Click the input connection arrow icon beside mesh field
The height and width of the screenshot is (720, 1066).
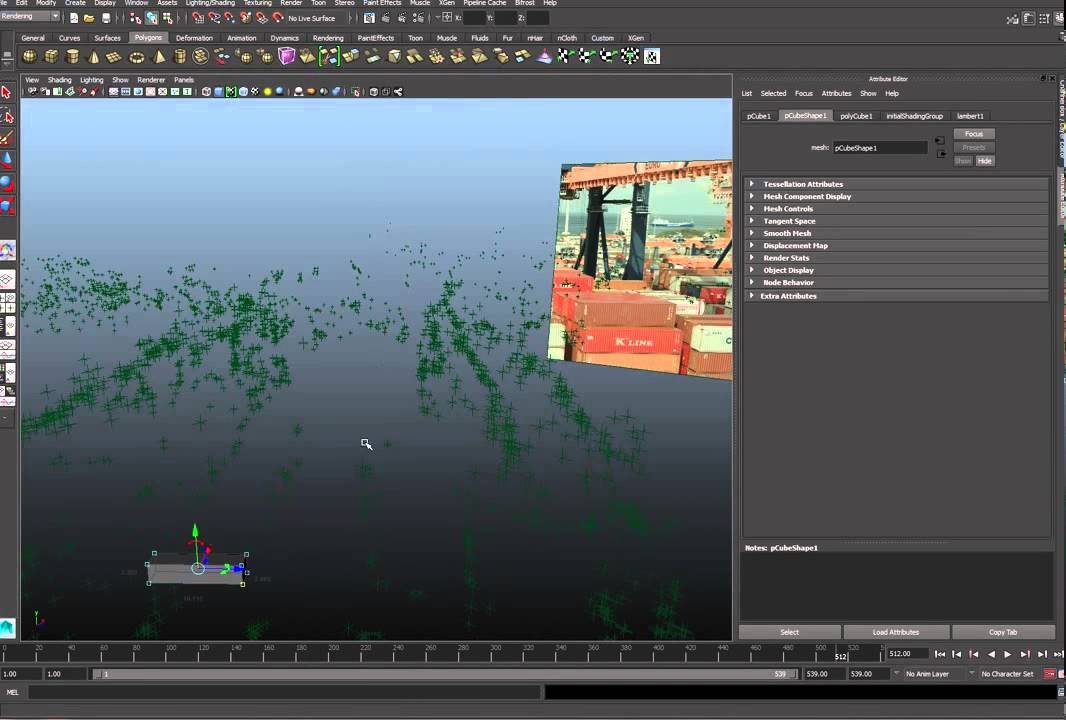(x=940, y=141)
